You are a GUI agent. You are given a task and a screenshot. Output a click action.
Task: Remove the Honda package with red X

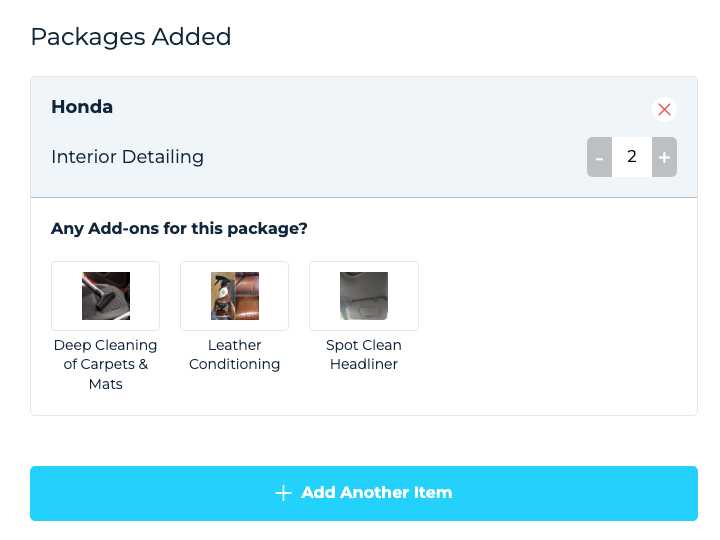pyautogui.click(x=664, y=109)
